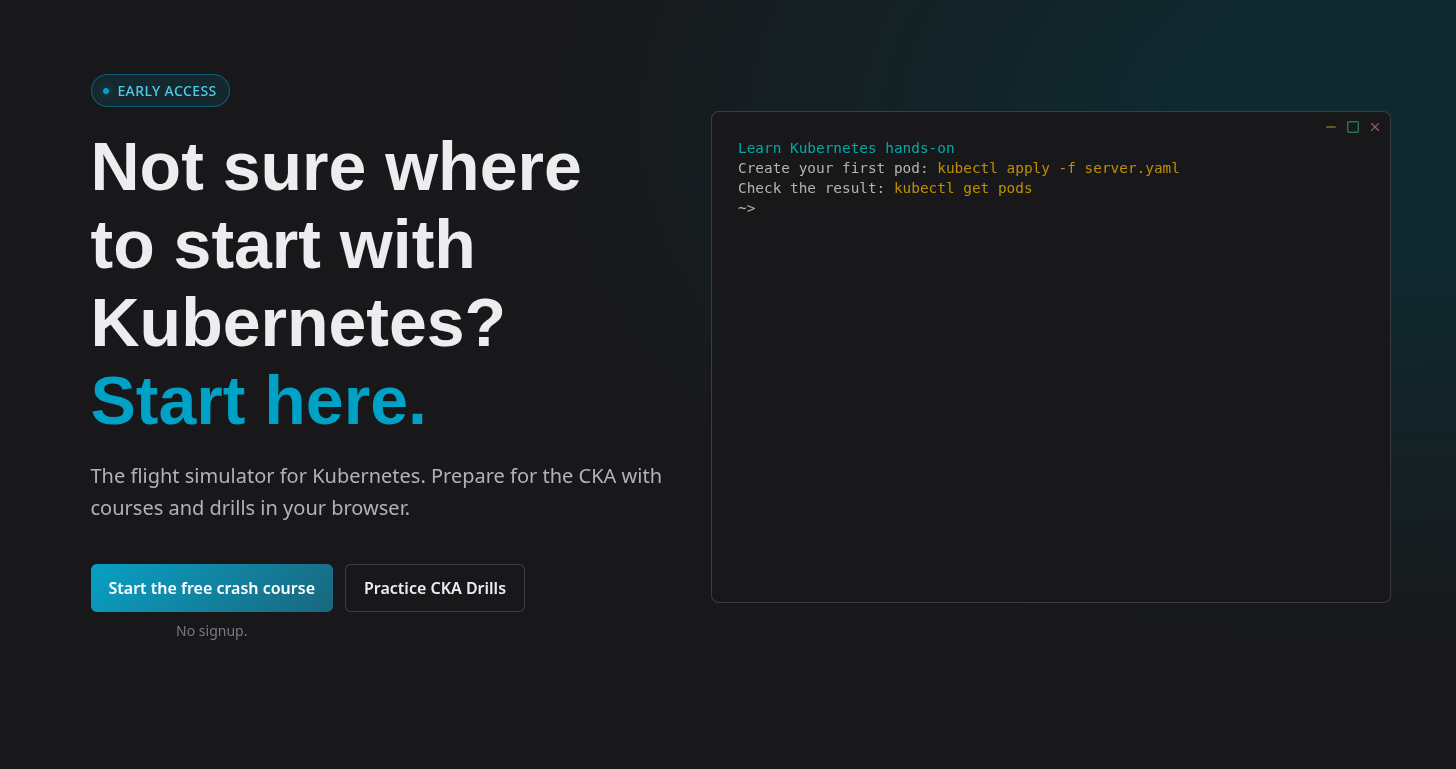This screenshot has width=1456, height=769.
Task: Click the "kubectl get pods" command
Action: (963, 188)
